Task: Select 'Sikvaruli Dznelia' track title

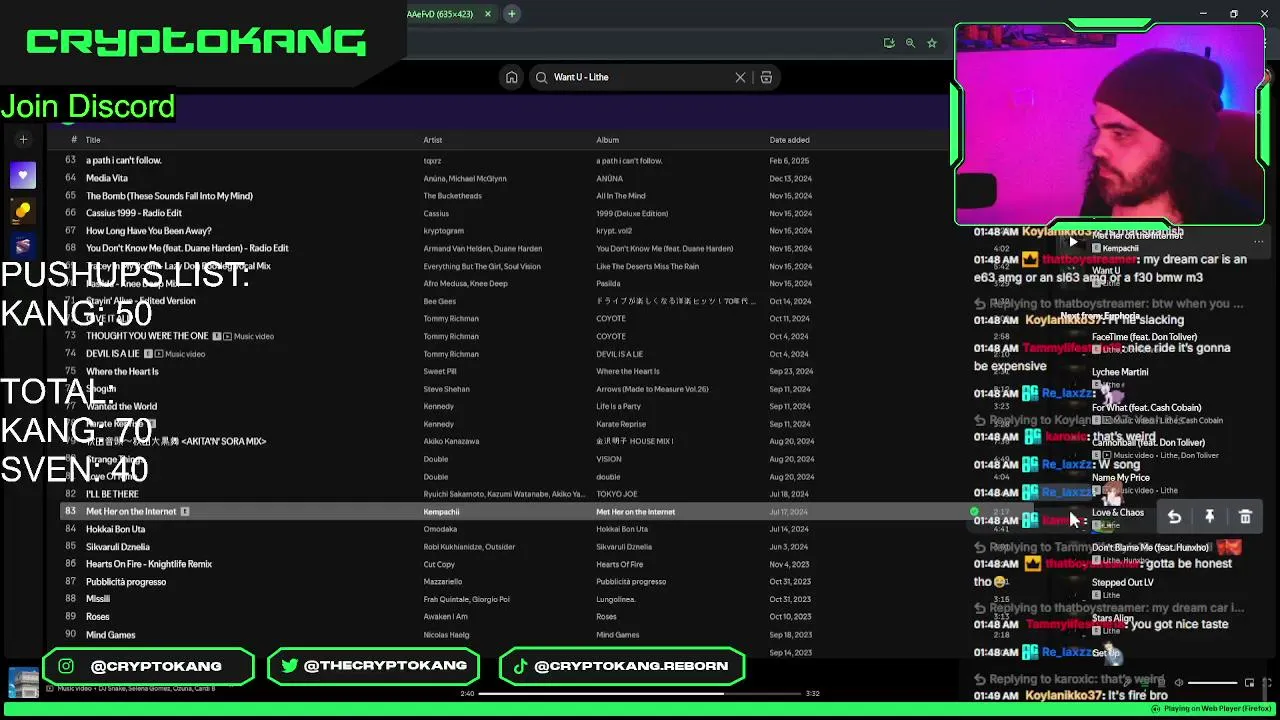Action: coord(118,547)
